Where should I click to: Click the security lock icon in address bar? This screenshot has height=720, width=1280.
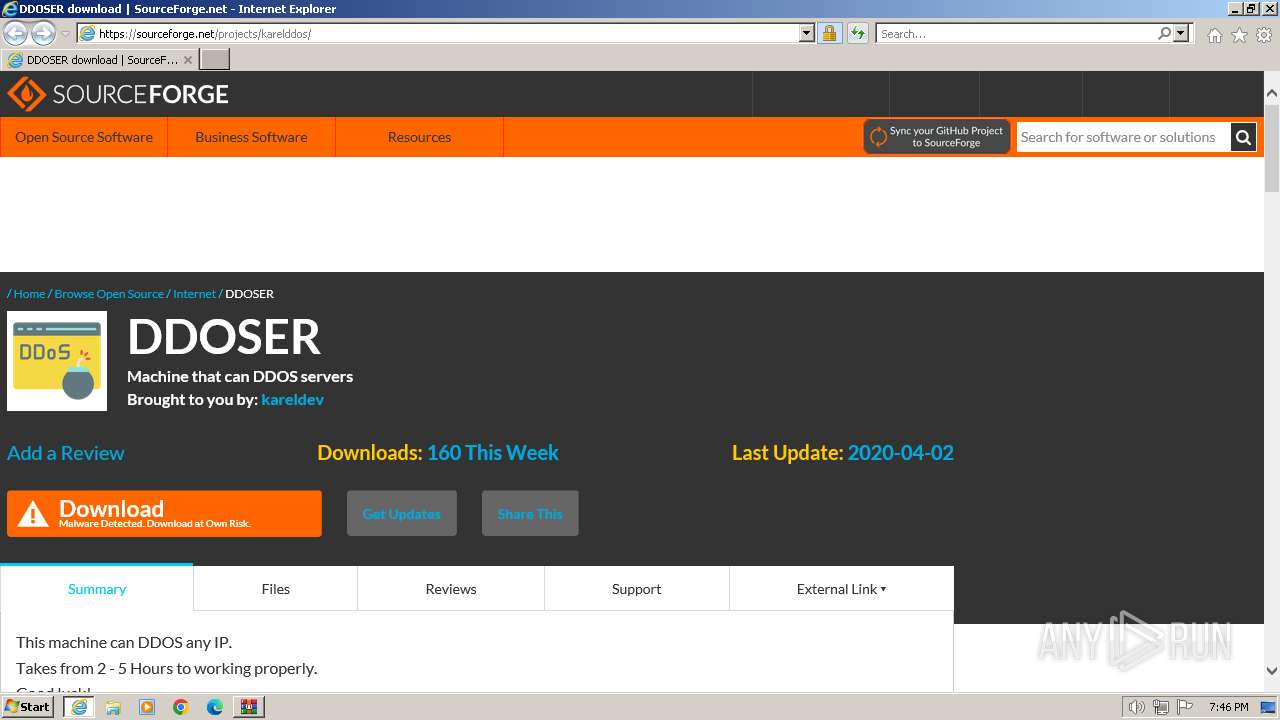(x=829, y=33)
